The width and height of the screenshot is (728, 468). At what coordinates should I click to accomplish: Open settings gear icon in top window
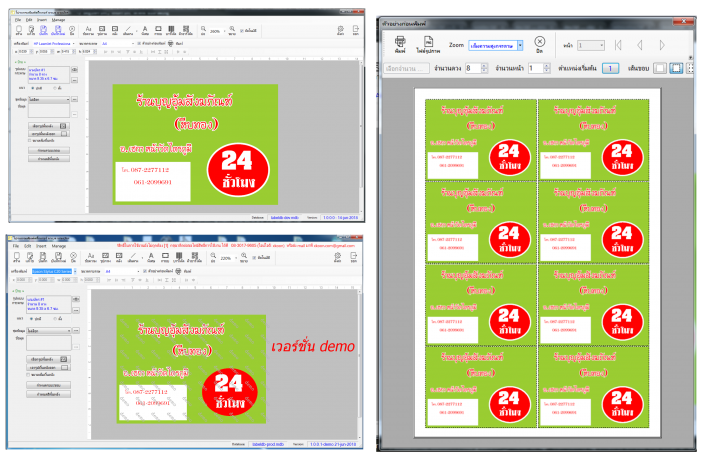(x=341, y=30)
